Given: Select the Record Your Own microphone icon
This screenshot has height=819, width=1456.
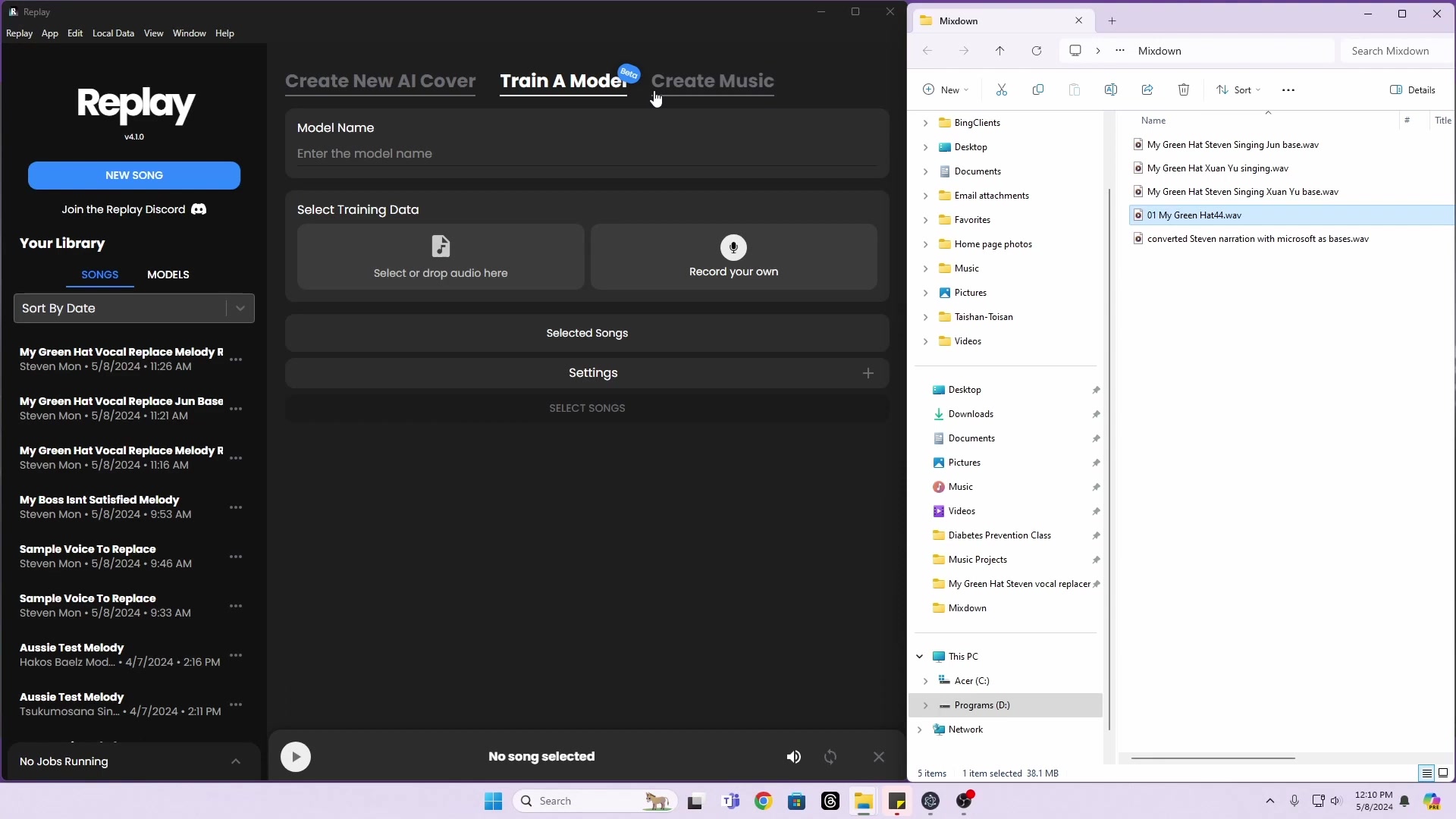Looking at the screenshot, I should pyautogui.click(x=733, y=247).
